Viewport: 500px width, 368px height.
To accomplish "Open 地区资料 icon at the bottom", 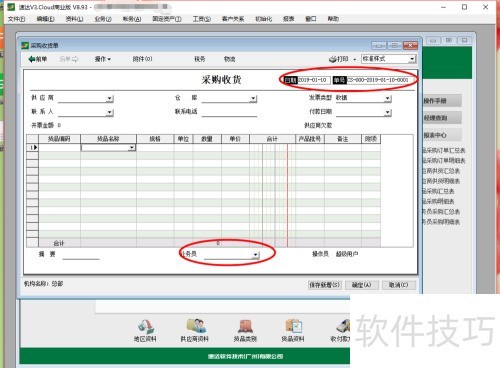I will point(145,327).
